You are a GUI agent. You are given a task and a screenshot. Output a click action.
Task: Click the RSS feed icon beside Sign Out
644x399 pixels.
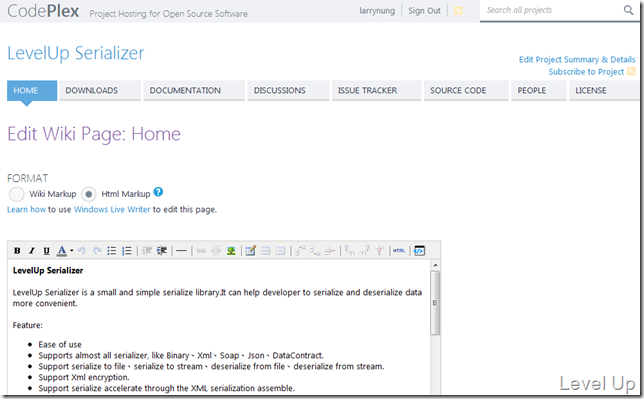tap(458, 11)
